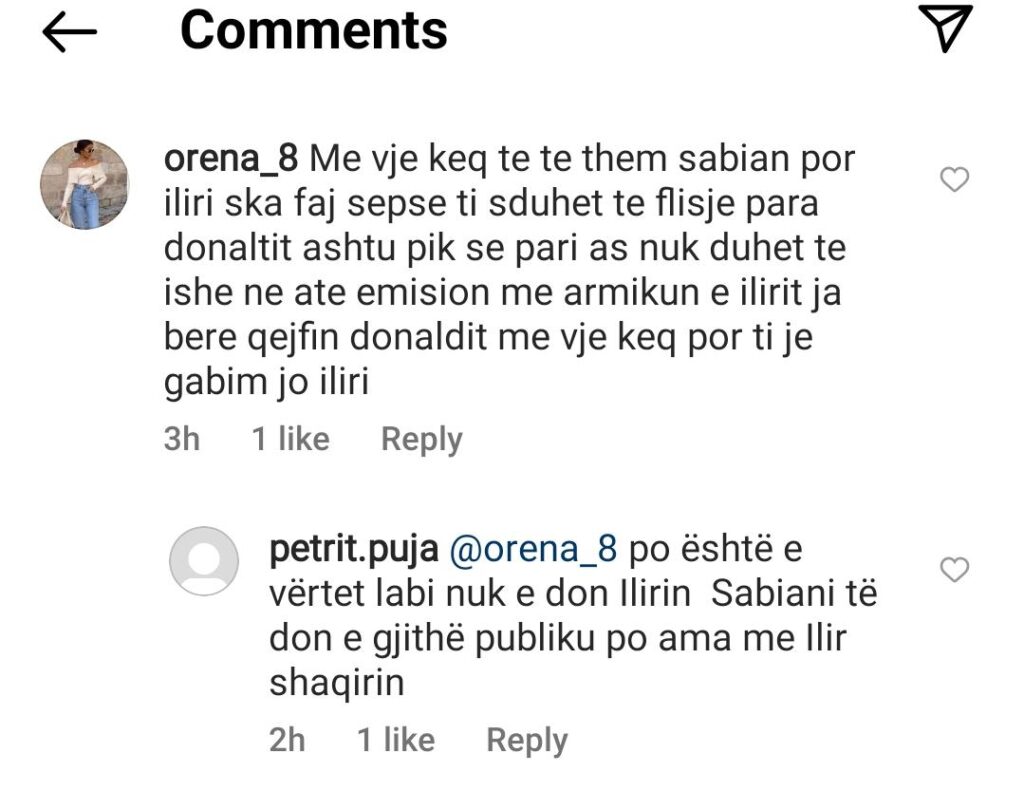Image resolution: width=1024 pixels, height=791 pixels.
Task: Click petrit.puja's default avatar icon
Action: tap(204, 561)
